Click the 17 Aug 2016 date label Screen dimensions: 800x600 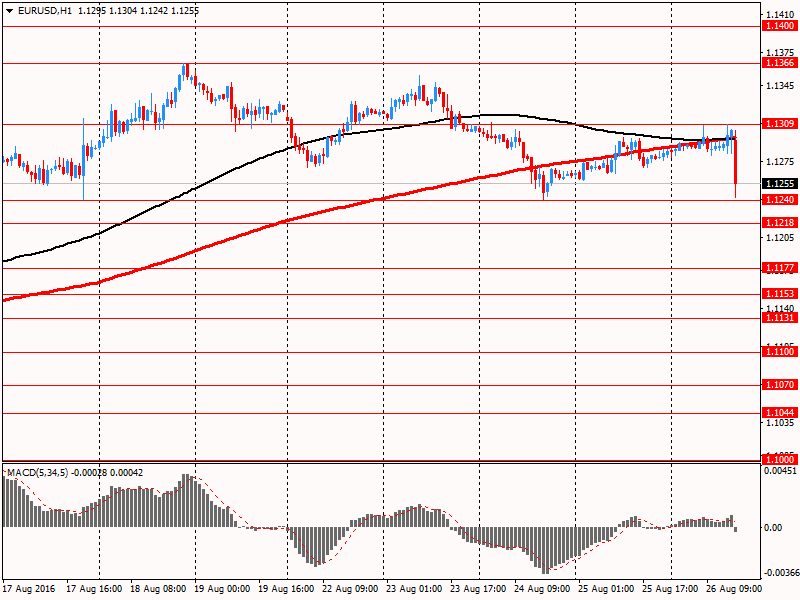point(29,589)
